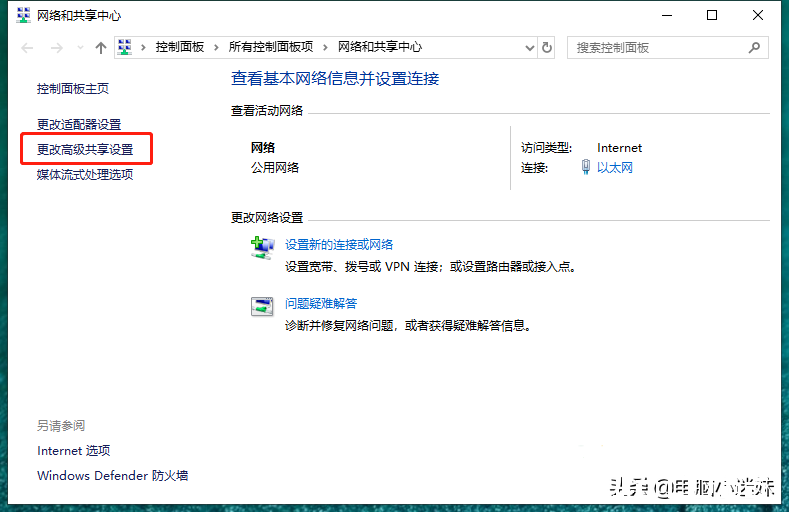Viewport: 789px width, 512px height.
Task: Expand chevron after 控制面板 breadcrumb
Action: (x=216, y=48)
